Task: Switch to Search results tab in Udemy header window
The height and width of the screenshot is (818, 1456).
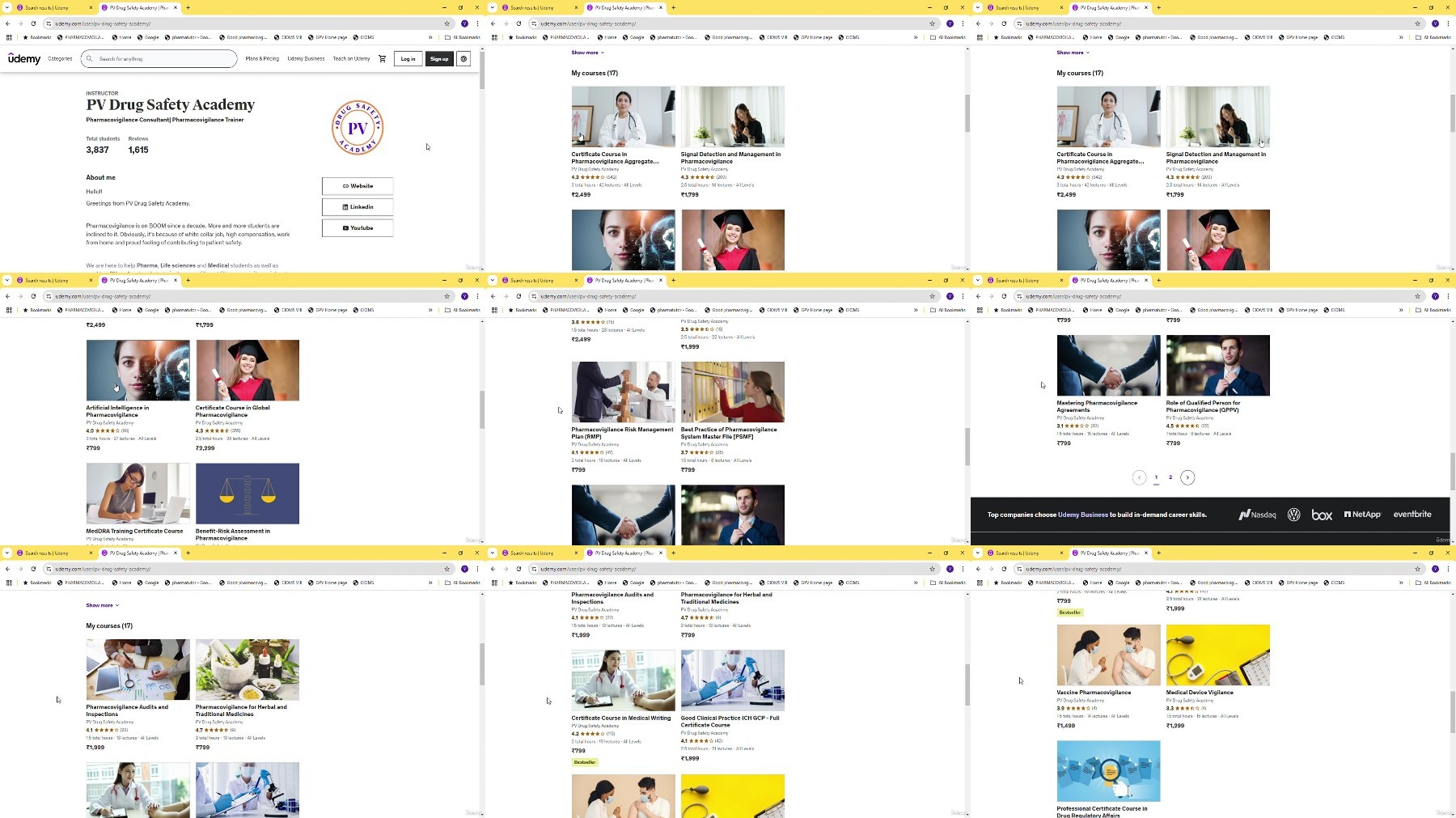Action: point(53,7)
